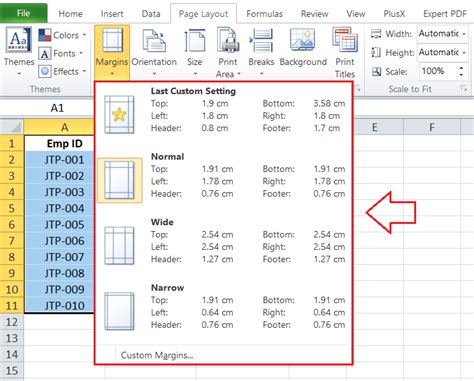
Task: Open the Expert PDF tab
Action: [x=445, y=14]
